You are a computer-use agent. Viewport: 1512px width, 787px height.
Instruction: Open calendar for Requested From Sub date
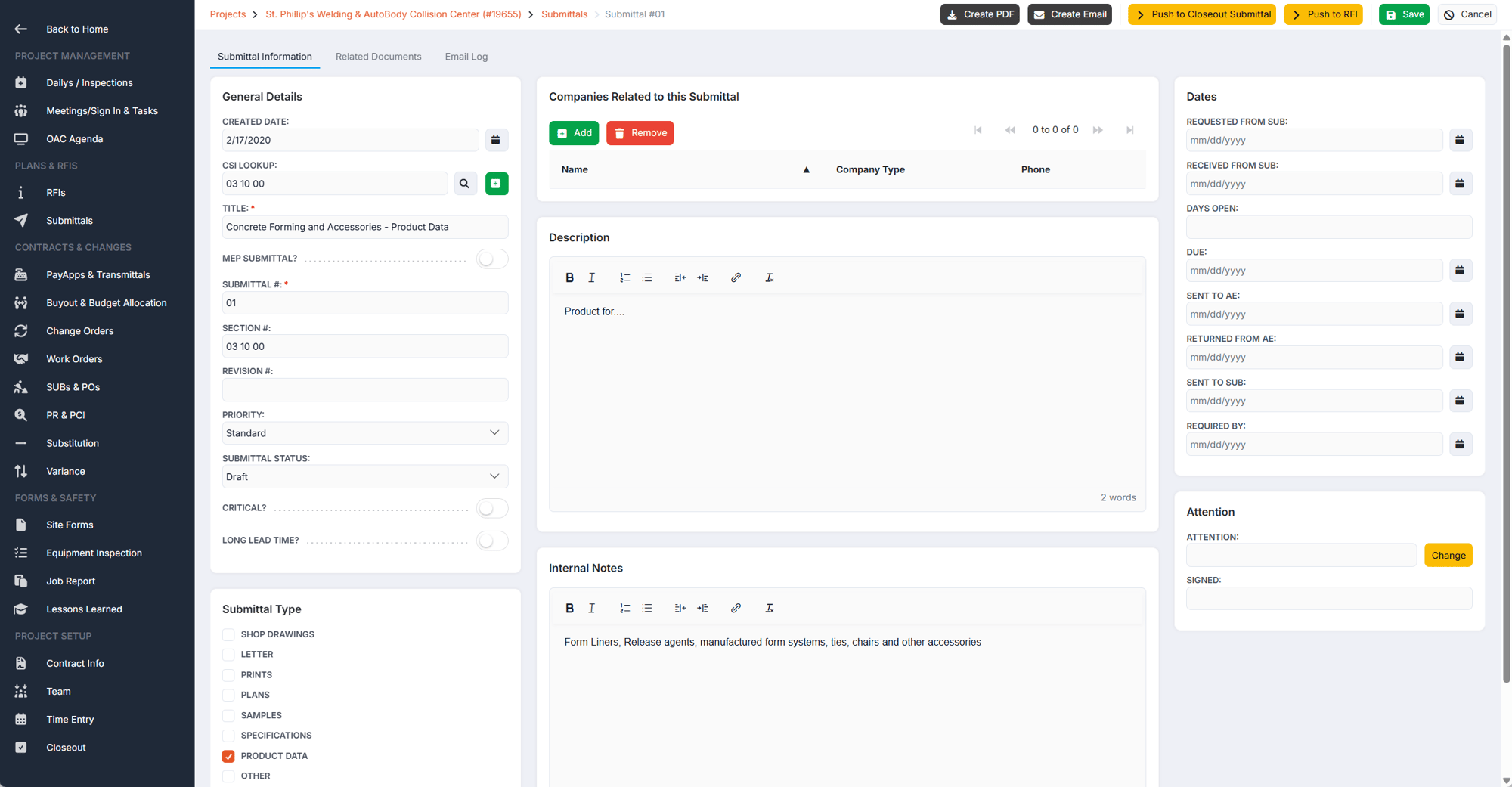click(1460, 140)
